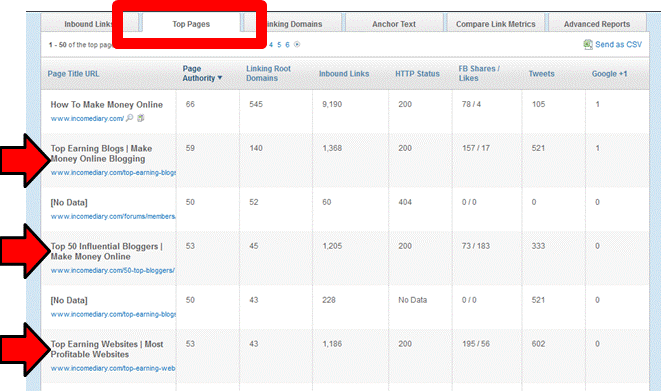Click HTTP Status value 404
661x391 pixels.
(x=405, y=202)
